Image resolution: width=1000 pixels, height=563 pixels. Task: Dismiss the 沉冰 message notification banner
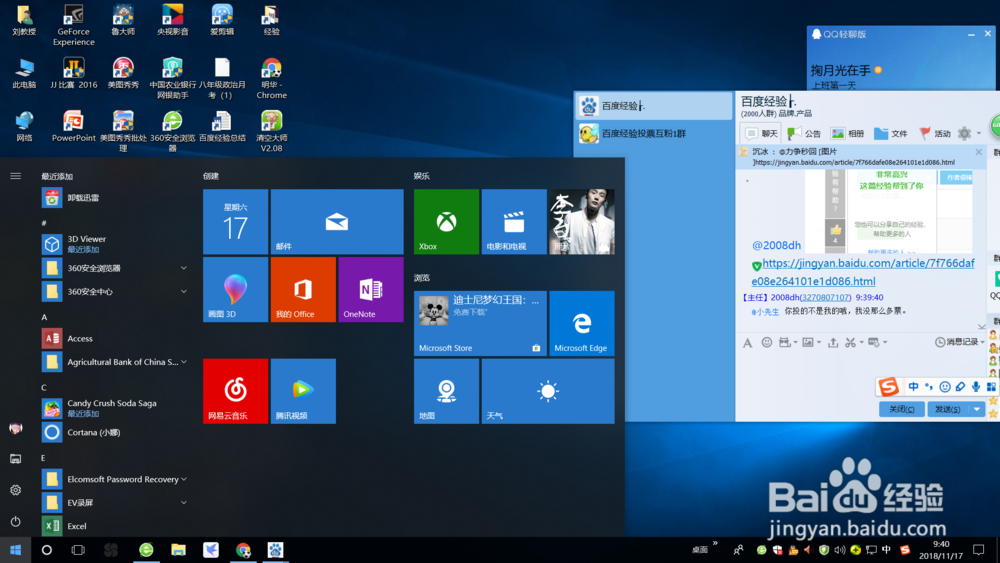pos(979,152)
